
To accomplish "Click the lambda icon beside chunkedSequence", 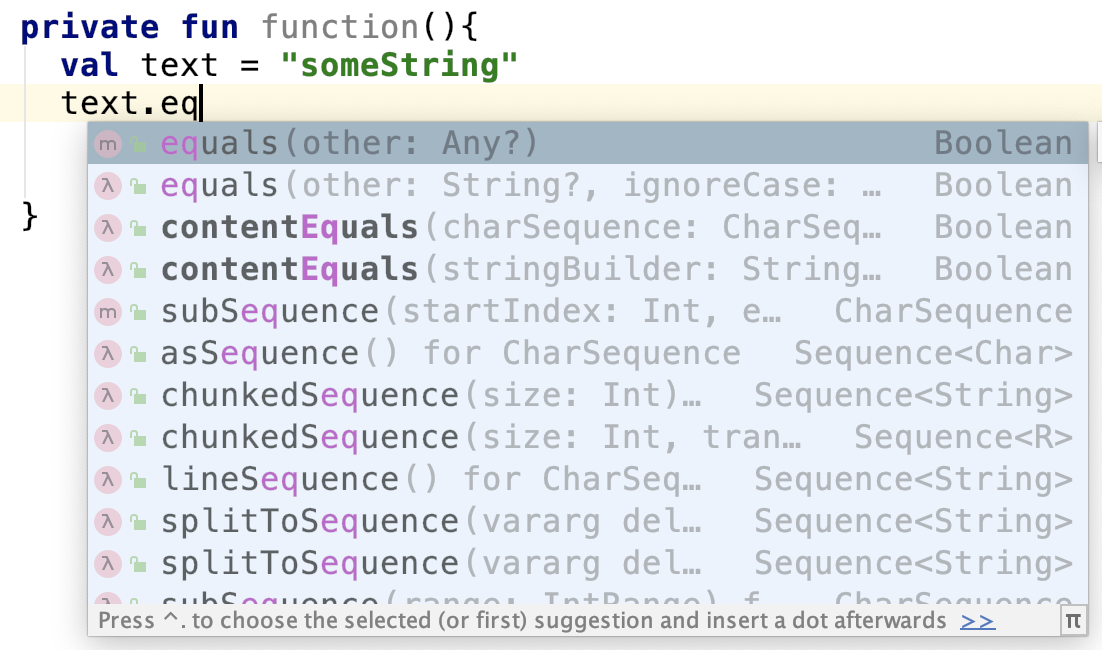I will point(107,395).
